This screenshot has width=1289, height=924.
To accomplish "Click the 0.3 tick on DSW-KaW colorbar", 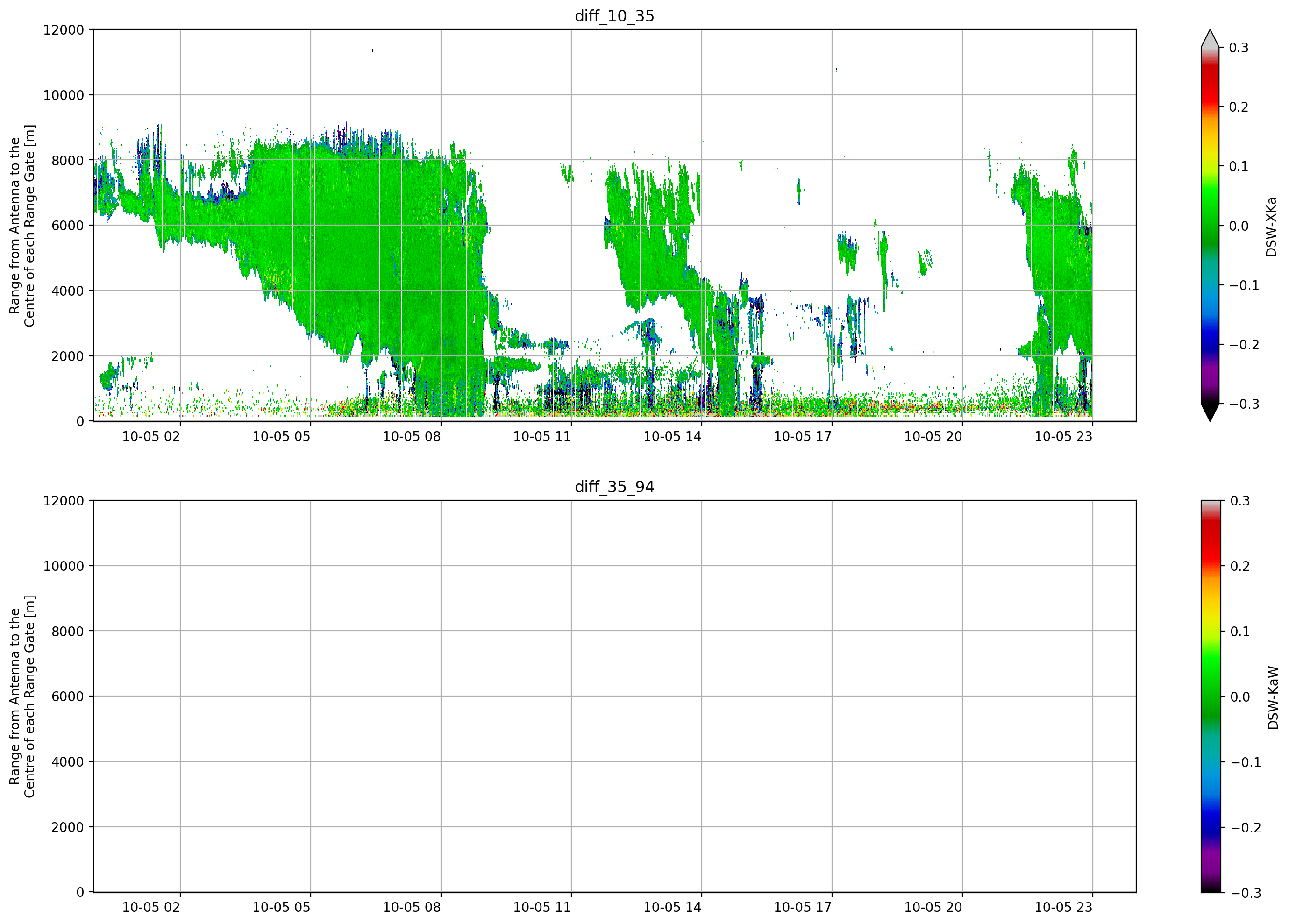I will [1239, 501].
